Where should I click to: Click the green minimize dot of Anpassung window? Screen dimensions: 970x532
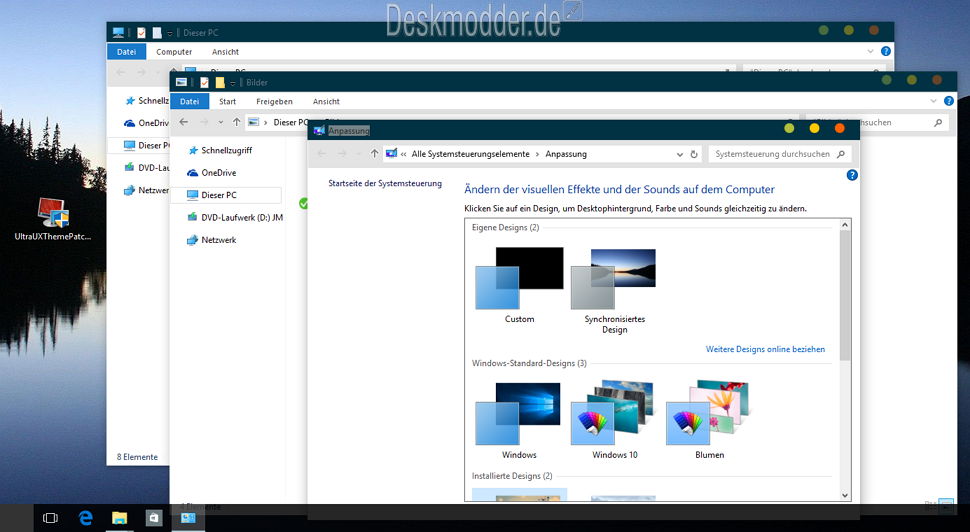[x=789, y=128]
